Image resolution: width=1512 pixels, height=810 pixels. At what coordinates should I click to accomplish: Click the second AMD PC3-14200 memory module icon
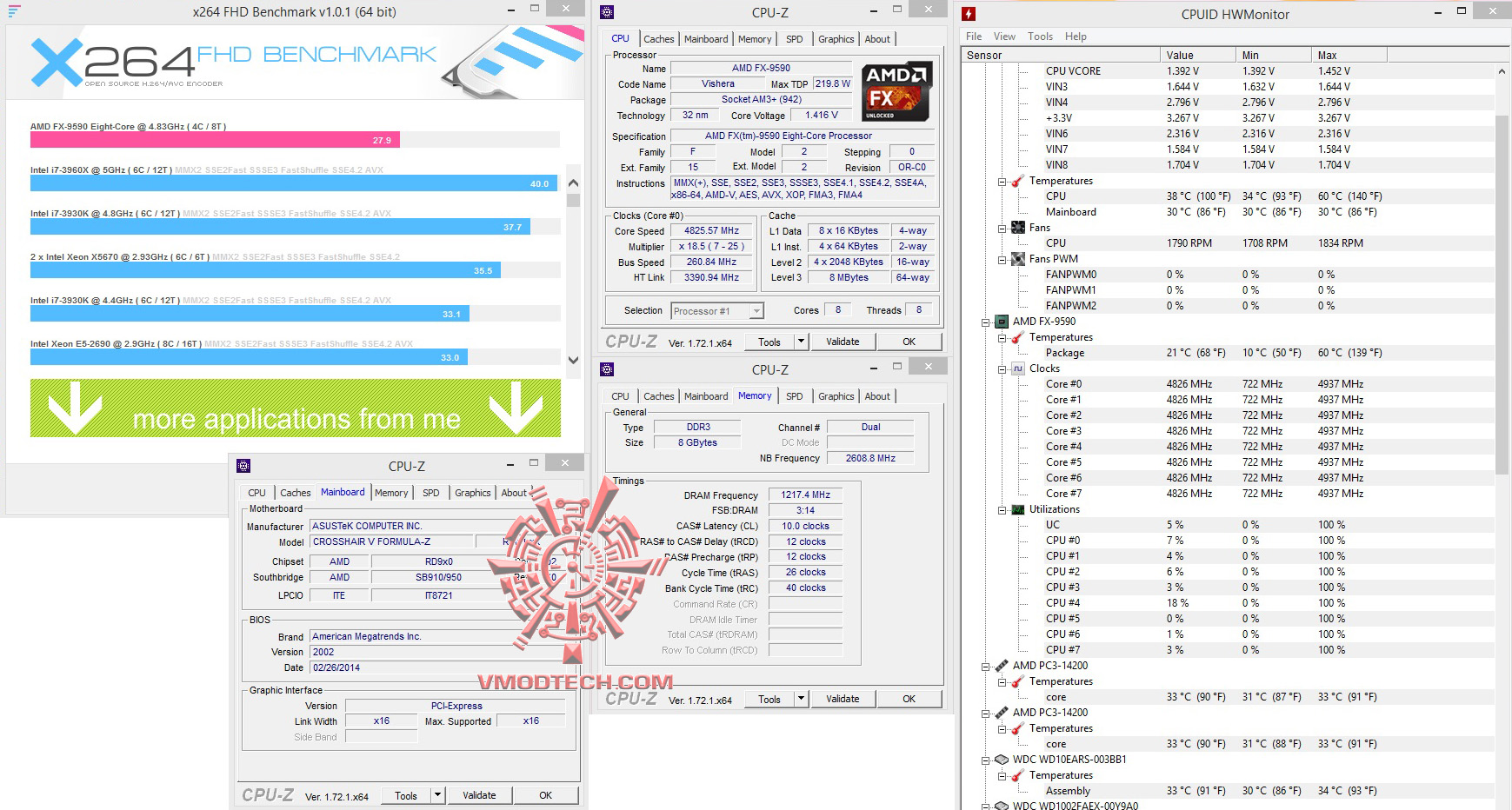point(1002,713)
